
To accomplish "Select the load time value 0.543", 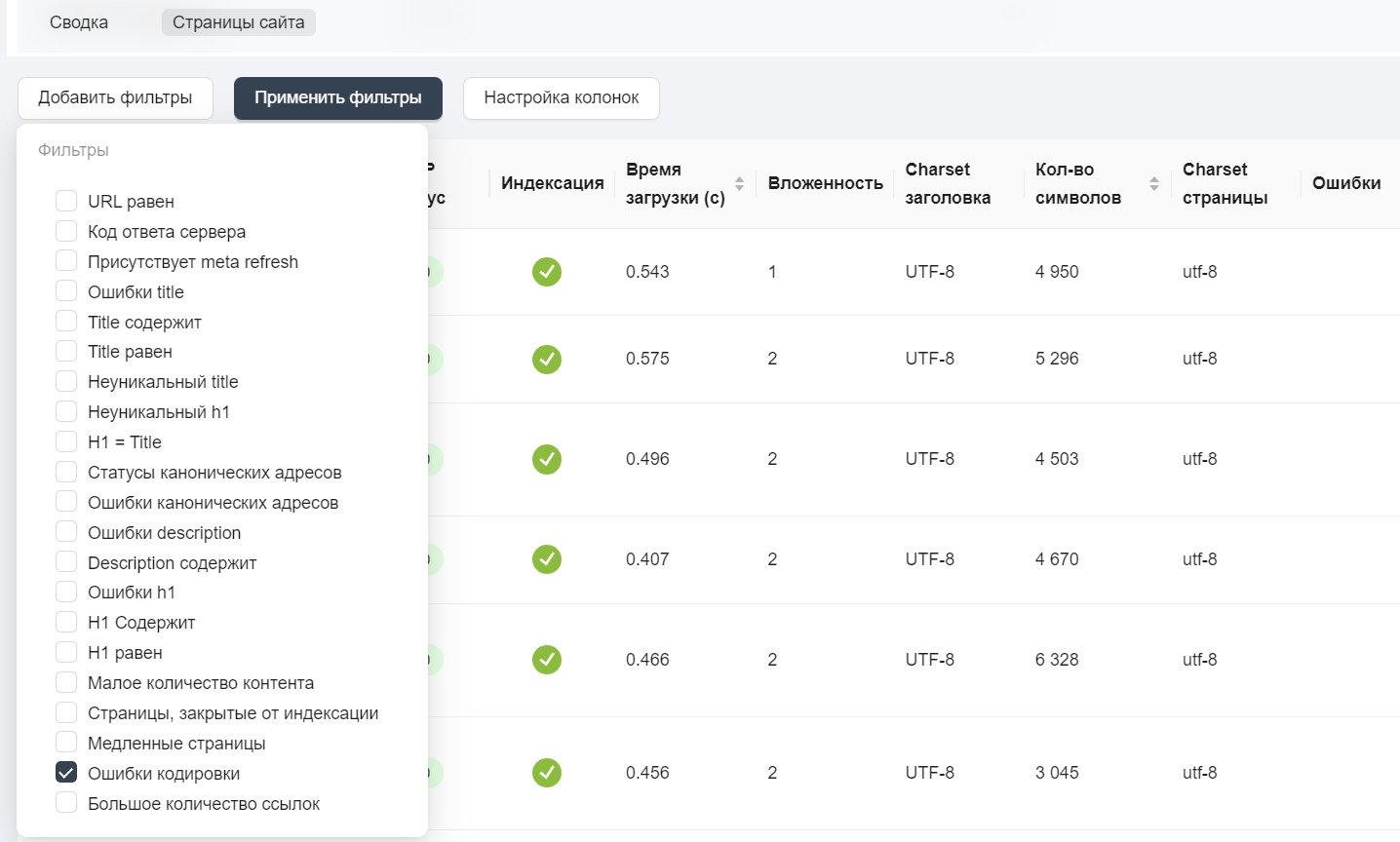I will tap(647, 272).
